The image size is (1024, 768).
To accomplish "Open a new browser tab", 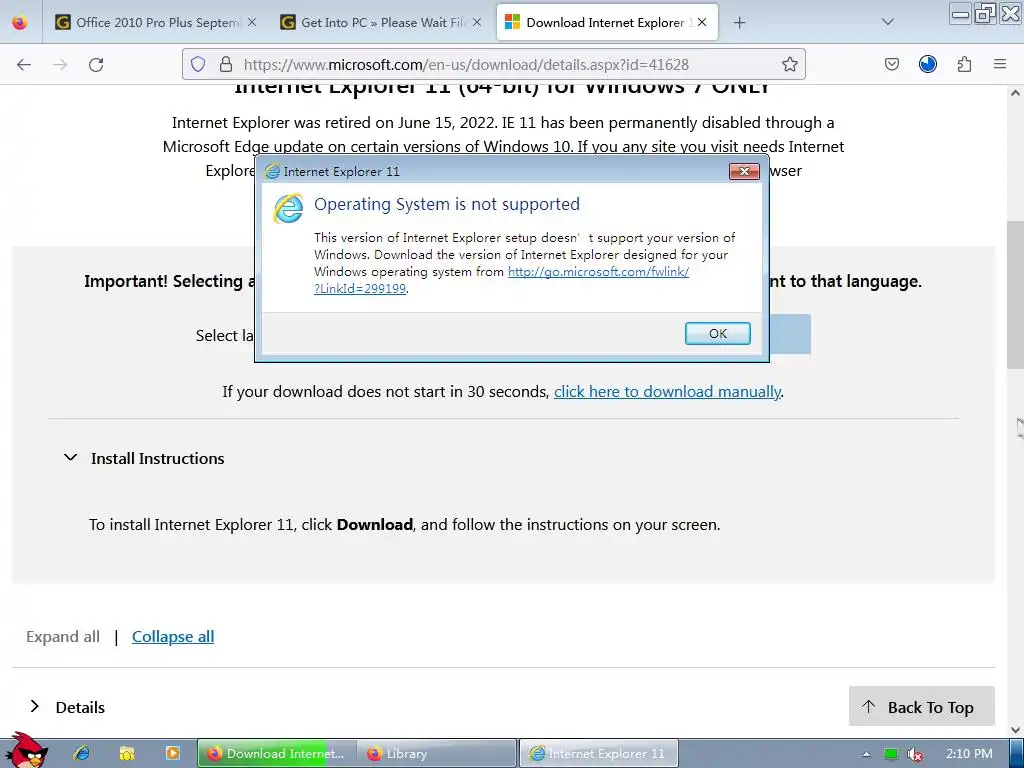I will pos(739,23).
